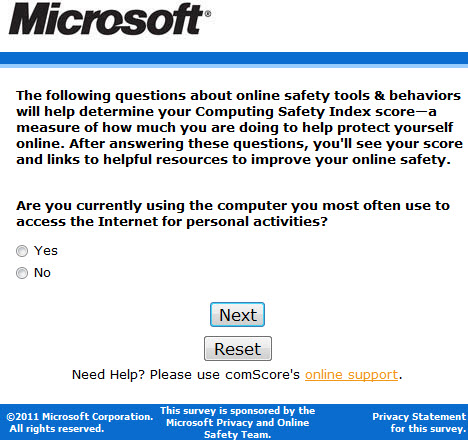
Task: Click 'Microsoft Privacy and Online' footer line
Action: 238,423
